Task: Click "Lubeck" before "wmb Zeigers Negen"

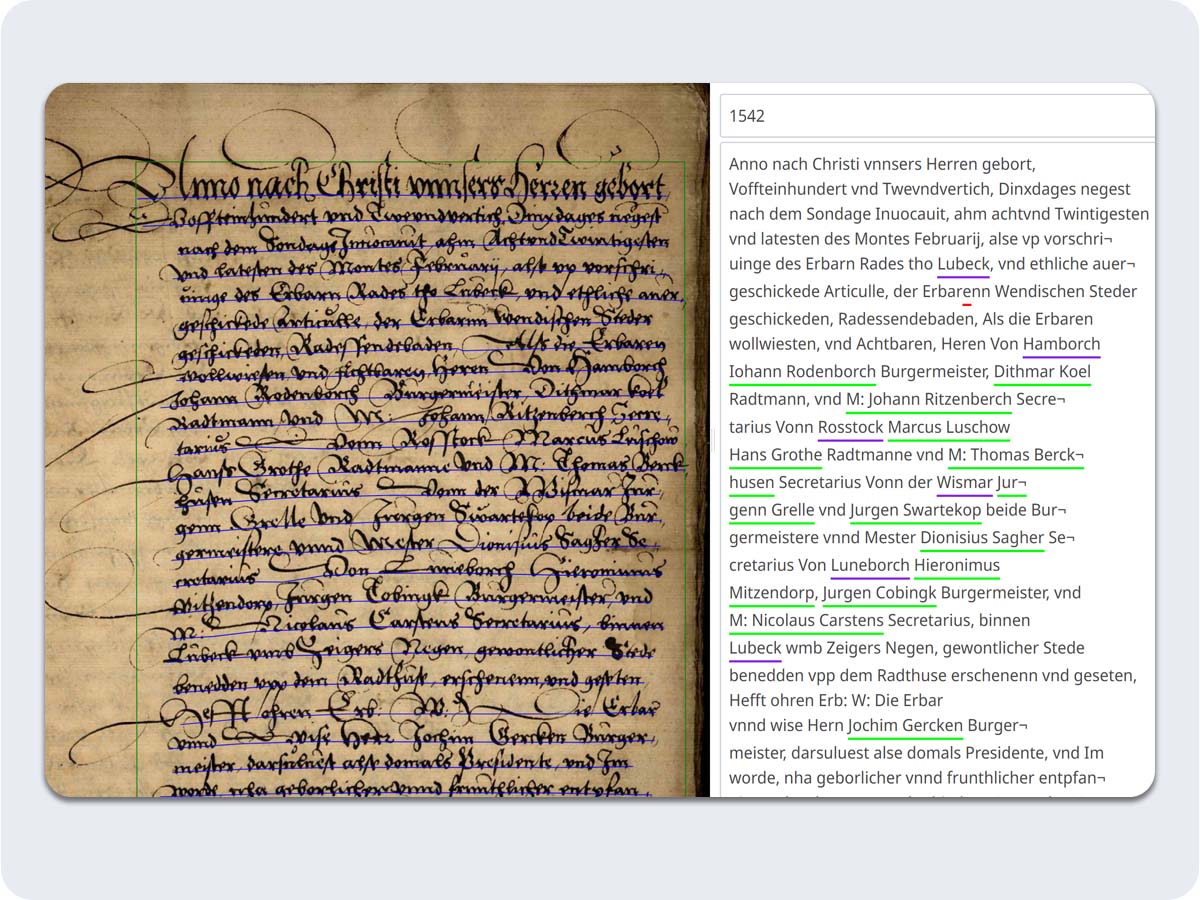Action: coord(755,648)
